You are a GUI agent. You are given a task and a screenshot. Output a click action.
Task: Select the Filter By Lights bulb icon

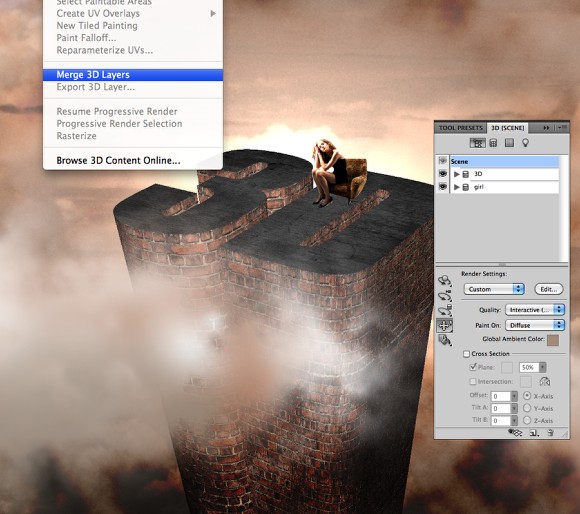525,143
